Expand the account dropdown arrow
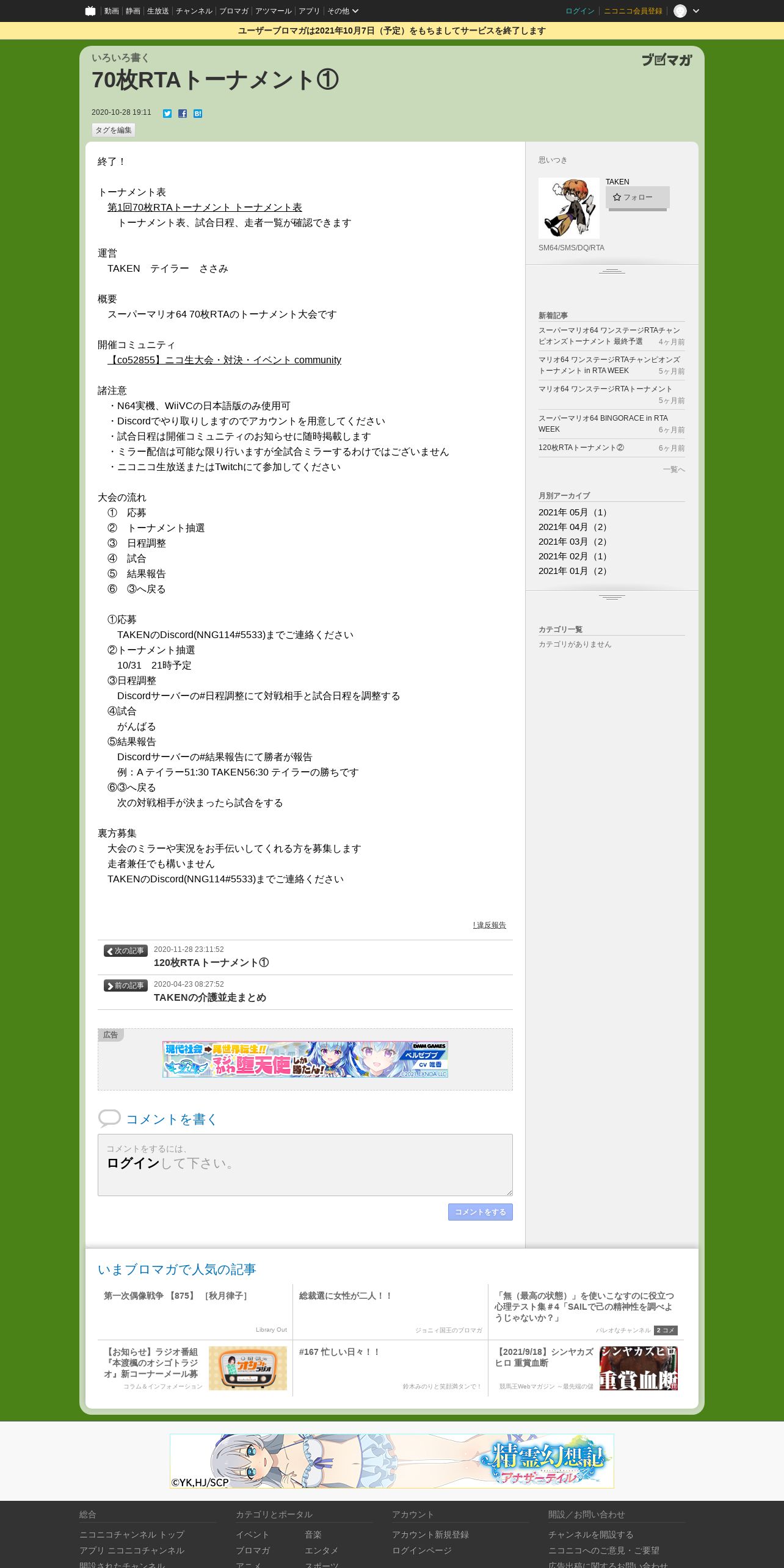This screenshot has width=784, height=1568. click(x=696, y=11)
